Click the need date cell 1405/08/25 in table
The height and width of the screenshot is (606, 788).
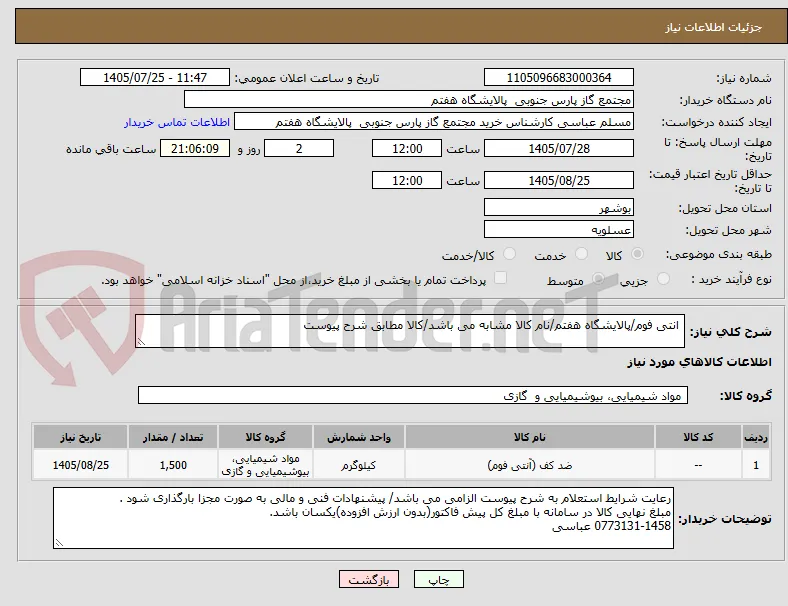[x=80, y=465]
